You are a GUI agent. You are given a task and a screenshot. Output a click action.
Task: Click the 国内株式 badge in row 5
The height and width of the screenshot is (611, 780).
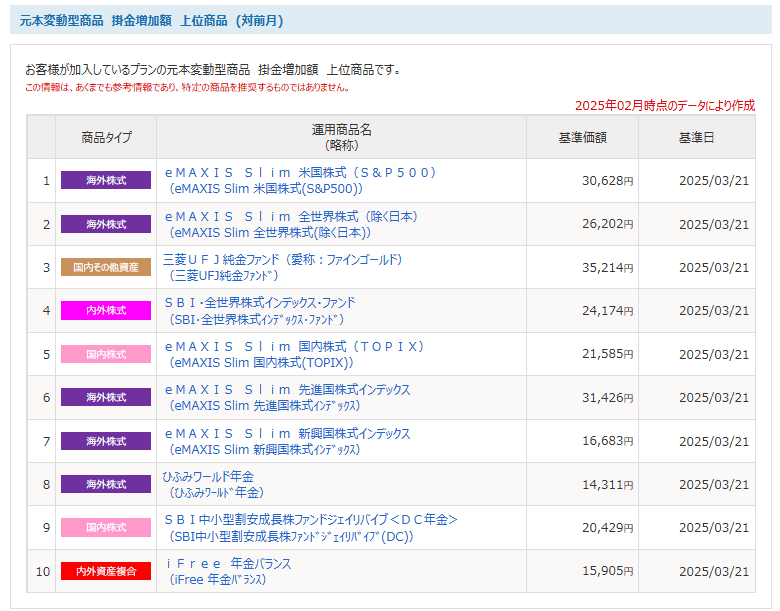click(106, 354)
